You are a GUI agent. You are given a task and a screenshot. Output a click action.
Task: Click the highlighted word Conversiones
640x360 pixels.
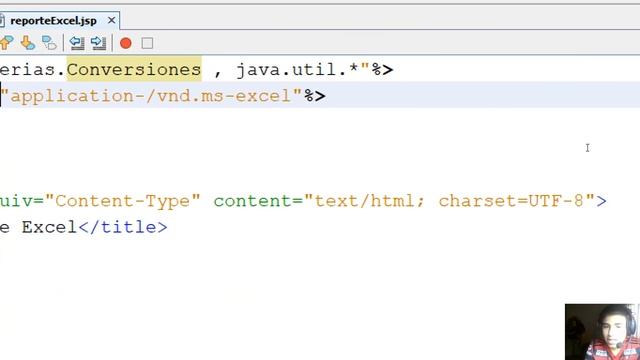click(x=134, y=69)
